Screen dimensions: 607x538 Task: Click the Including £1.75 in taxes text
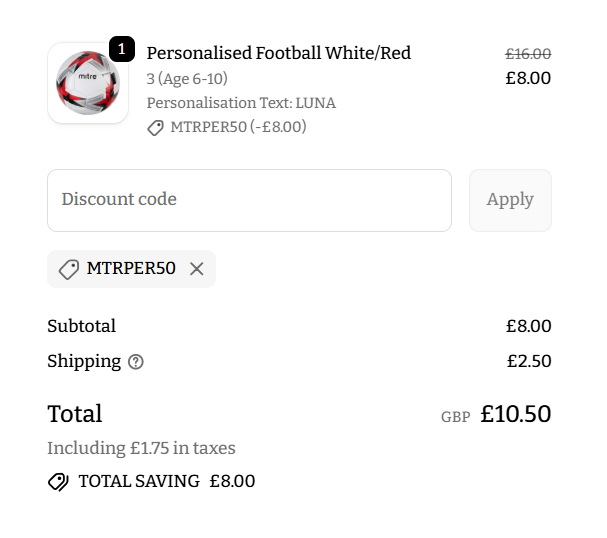point(141,449)
